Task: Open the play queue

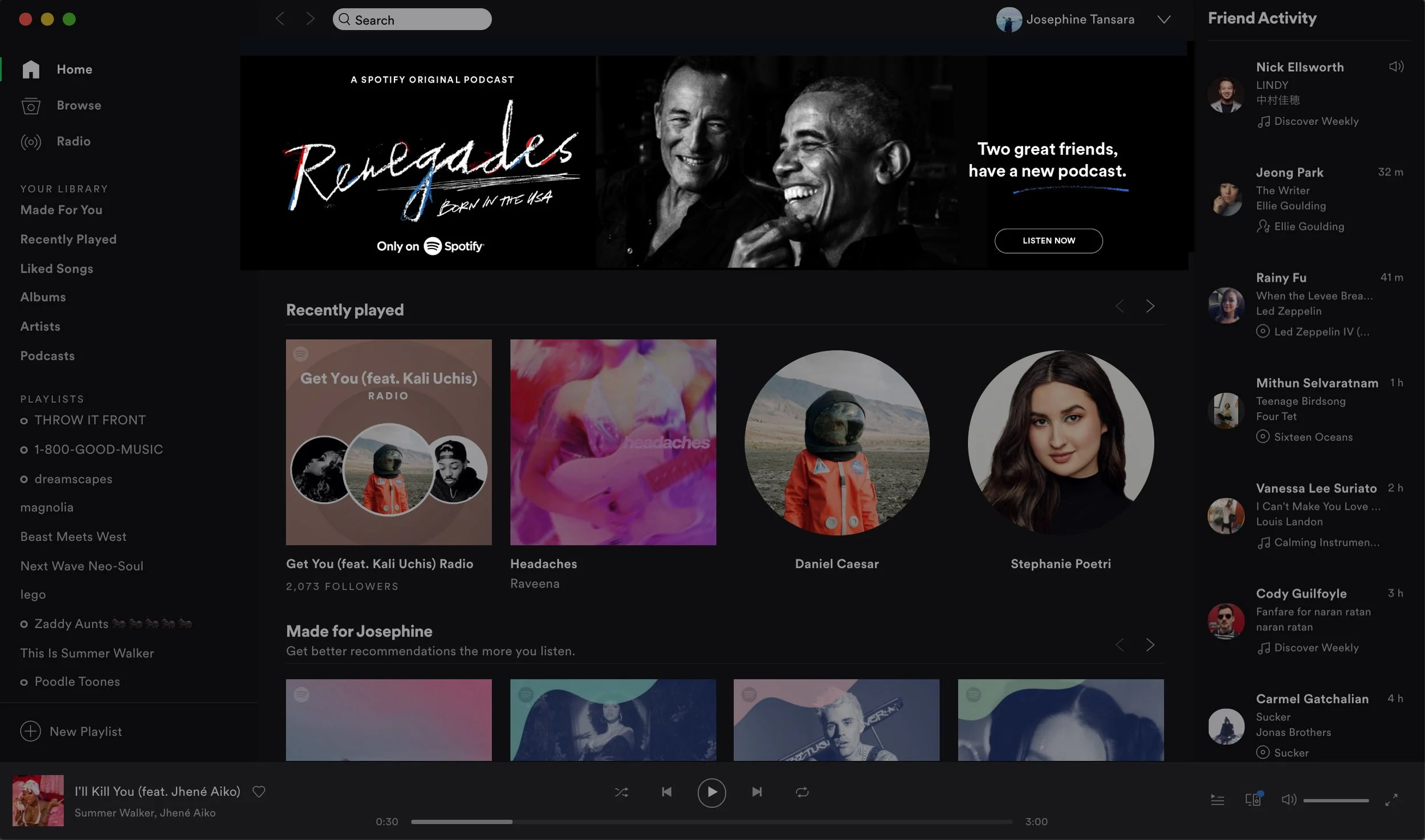Action: point(1218,800)
